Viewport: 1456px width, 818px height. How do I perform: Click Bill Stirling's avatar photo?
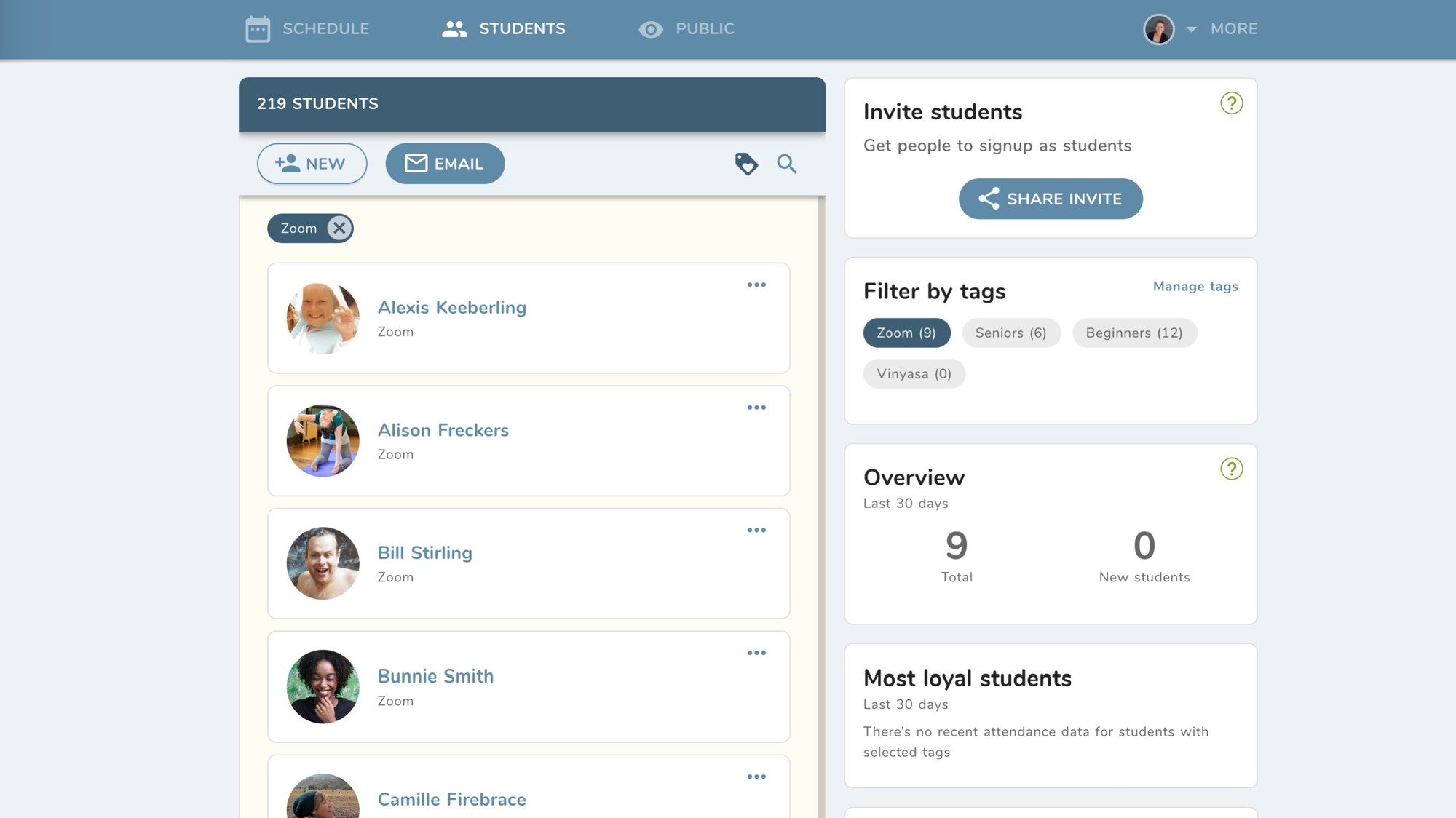323,564
